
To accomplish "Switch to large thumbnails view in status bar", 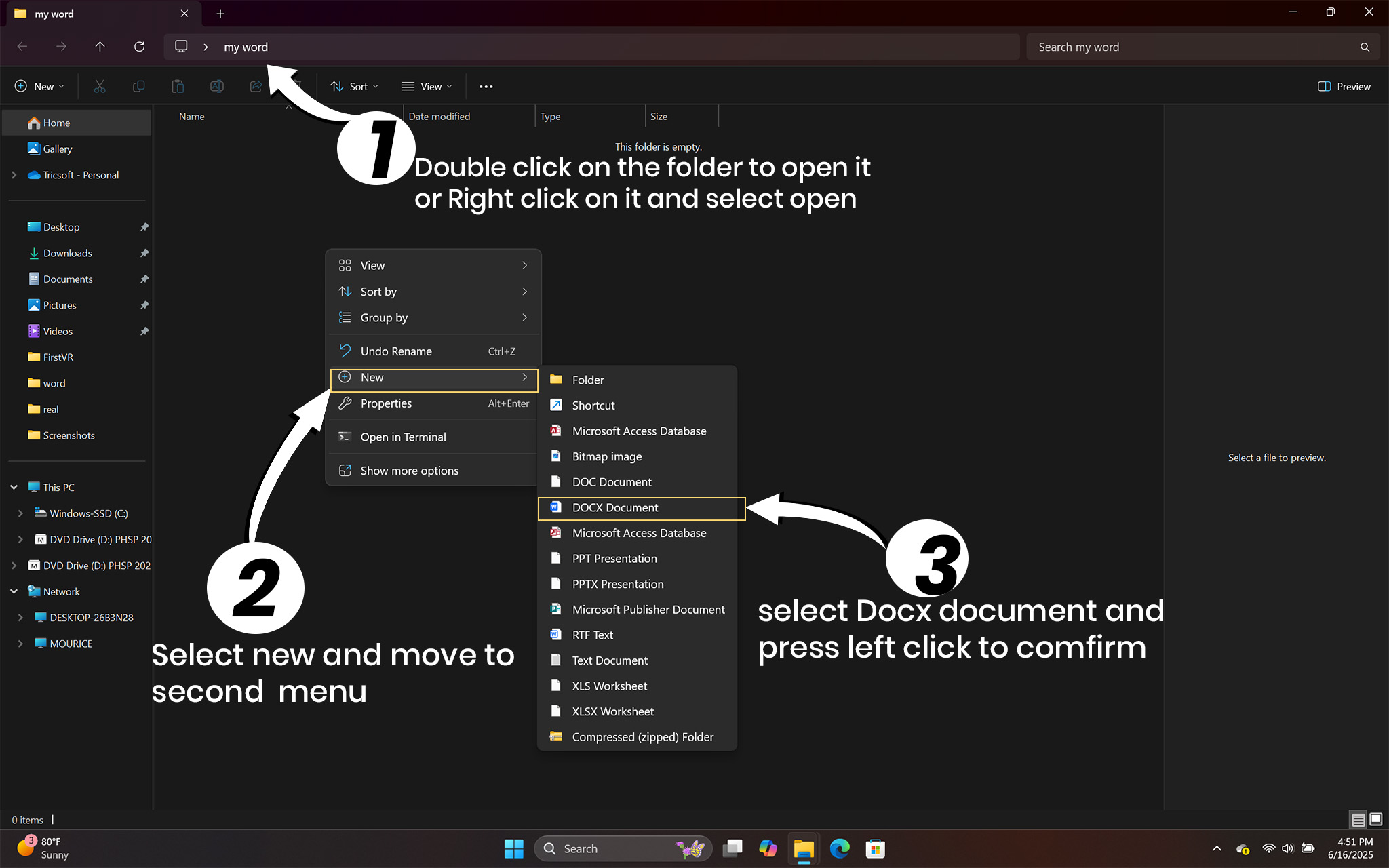I will click(1376, 820).
